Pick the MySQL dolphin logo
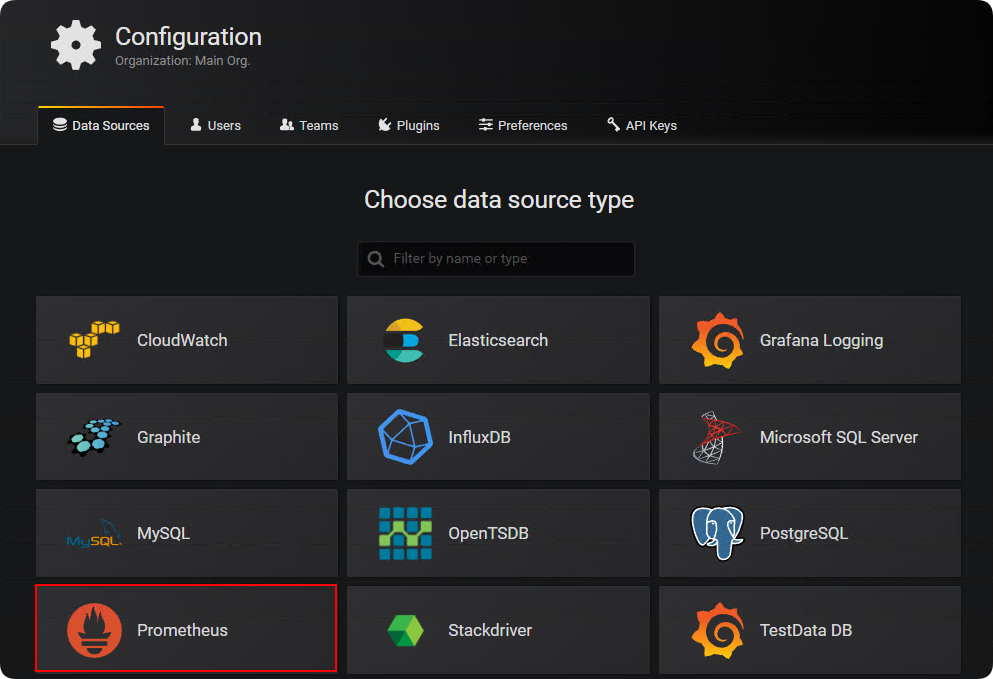The height and width of the screenshot is (679, 993). pyautogui.click(x=94, y=533)
